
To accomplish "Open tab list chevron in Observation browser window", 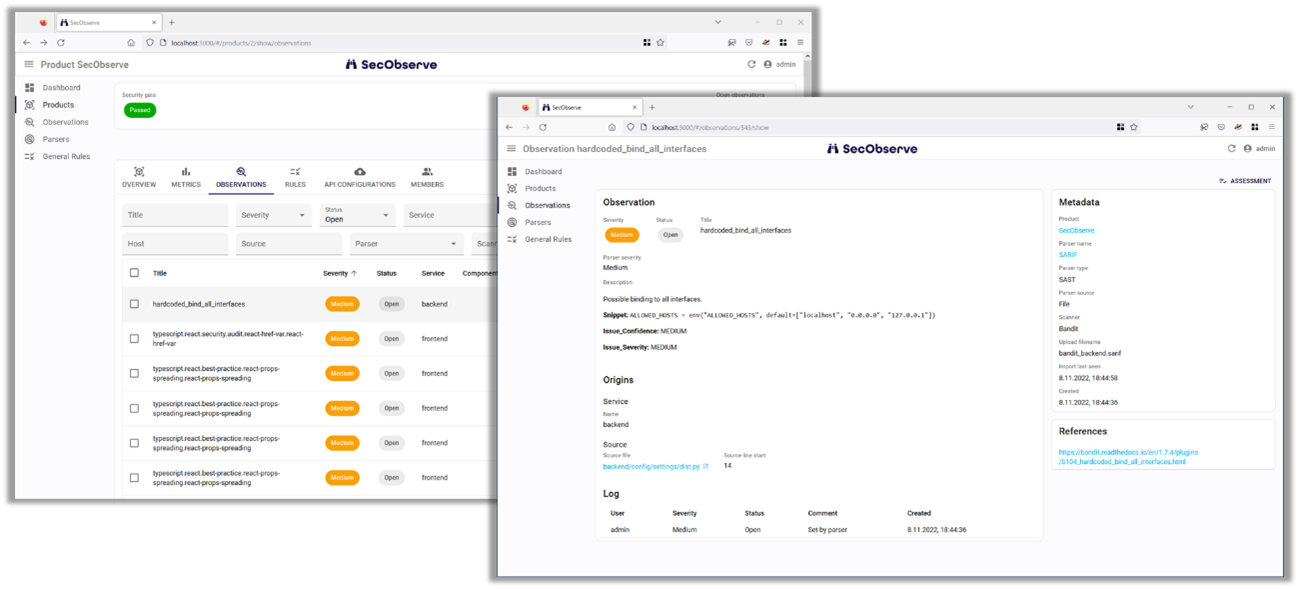I will tap(1191, 107).
